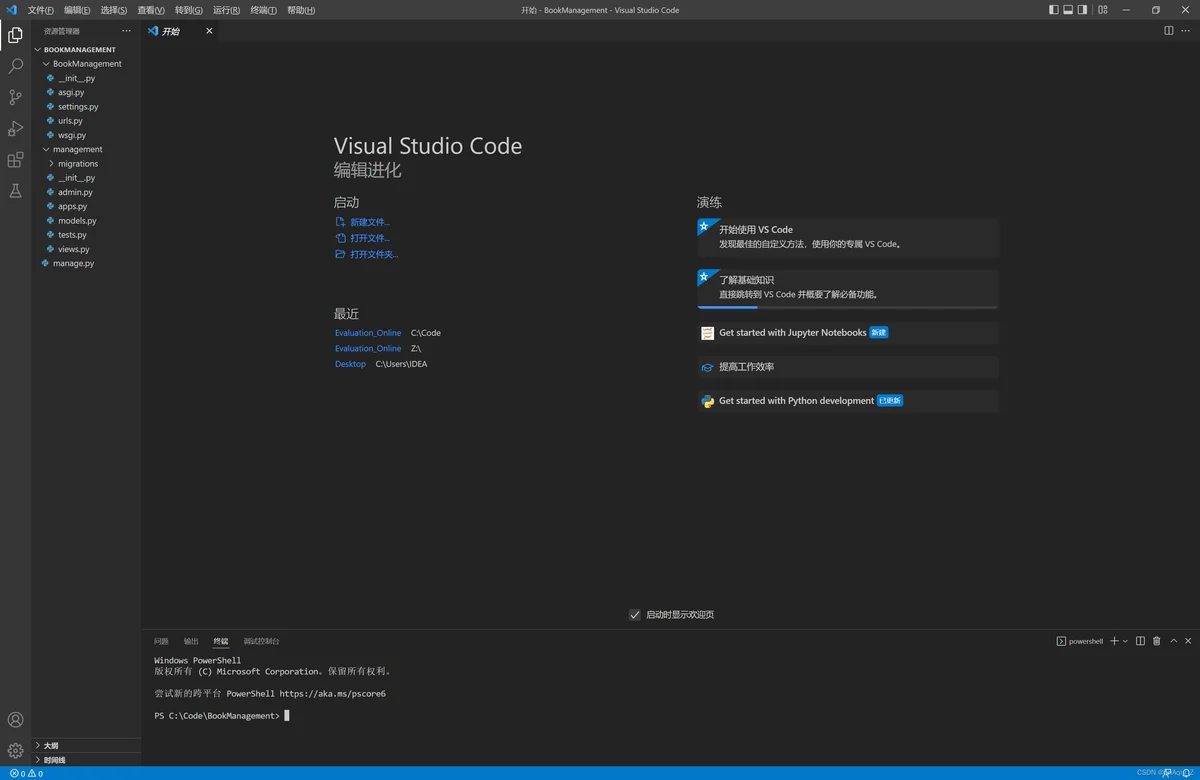Open Run and Debug view

(x=15, y=128)
